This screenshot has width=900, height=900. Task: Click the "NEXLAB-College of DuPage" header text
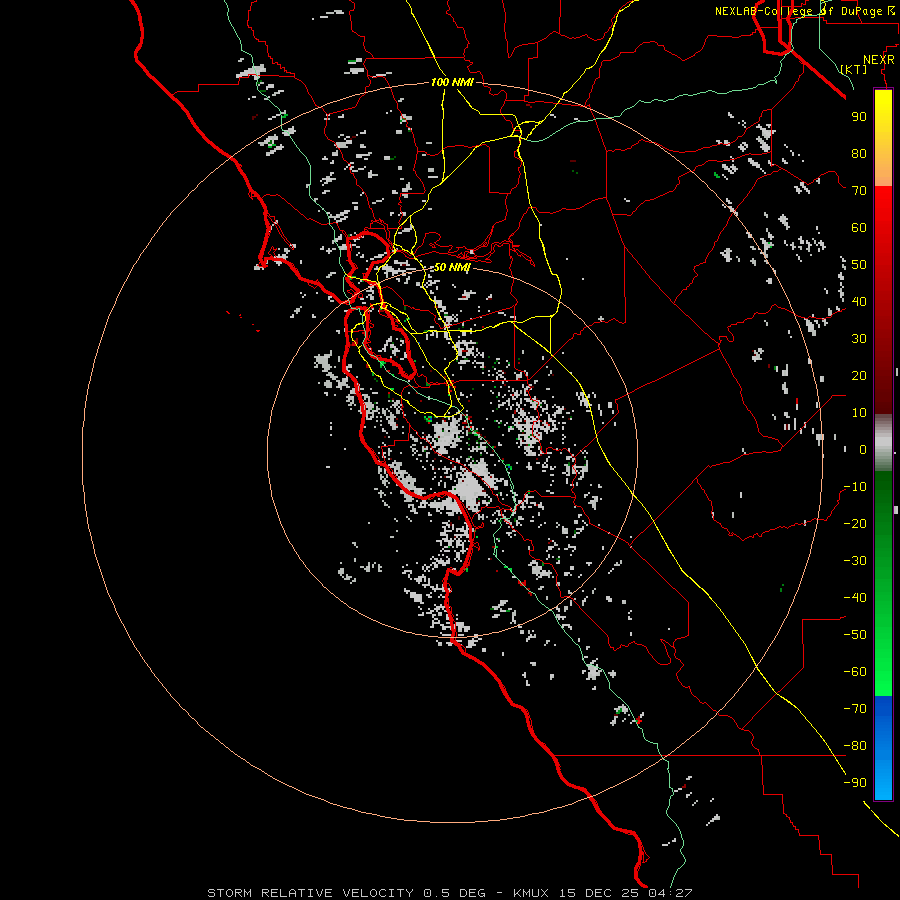click(799, 11)
